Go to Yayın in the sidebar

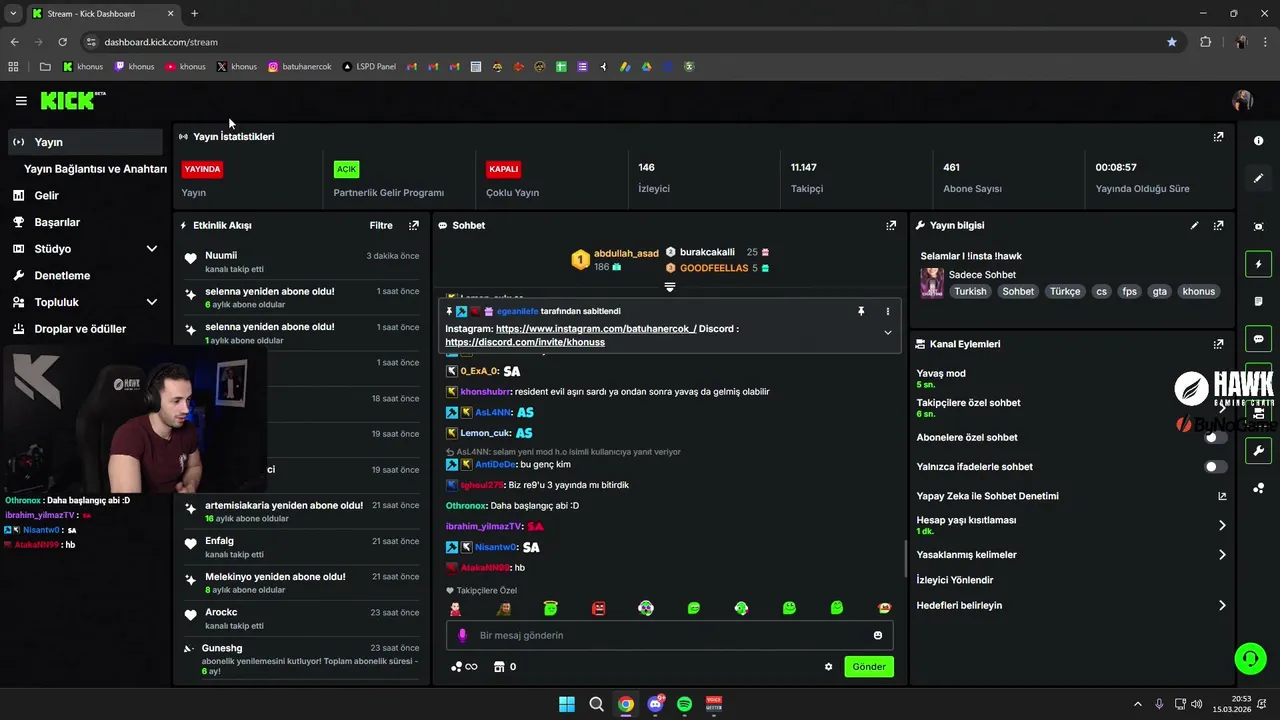pos(85,142)
